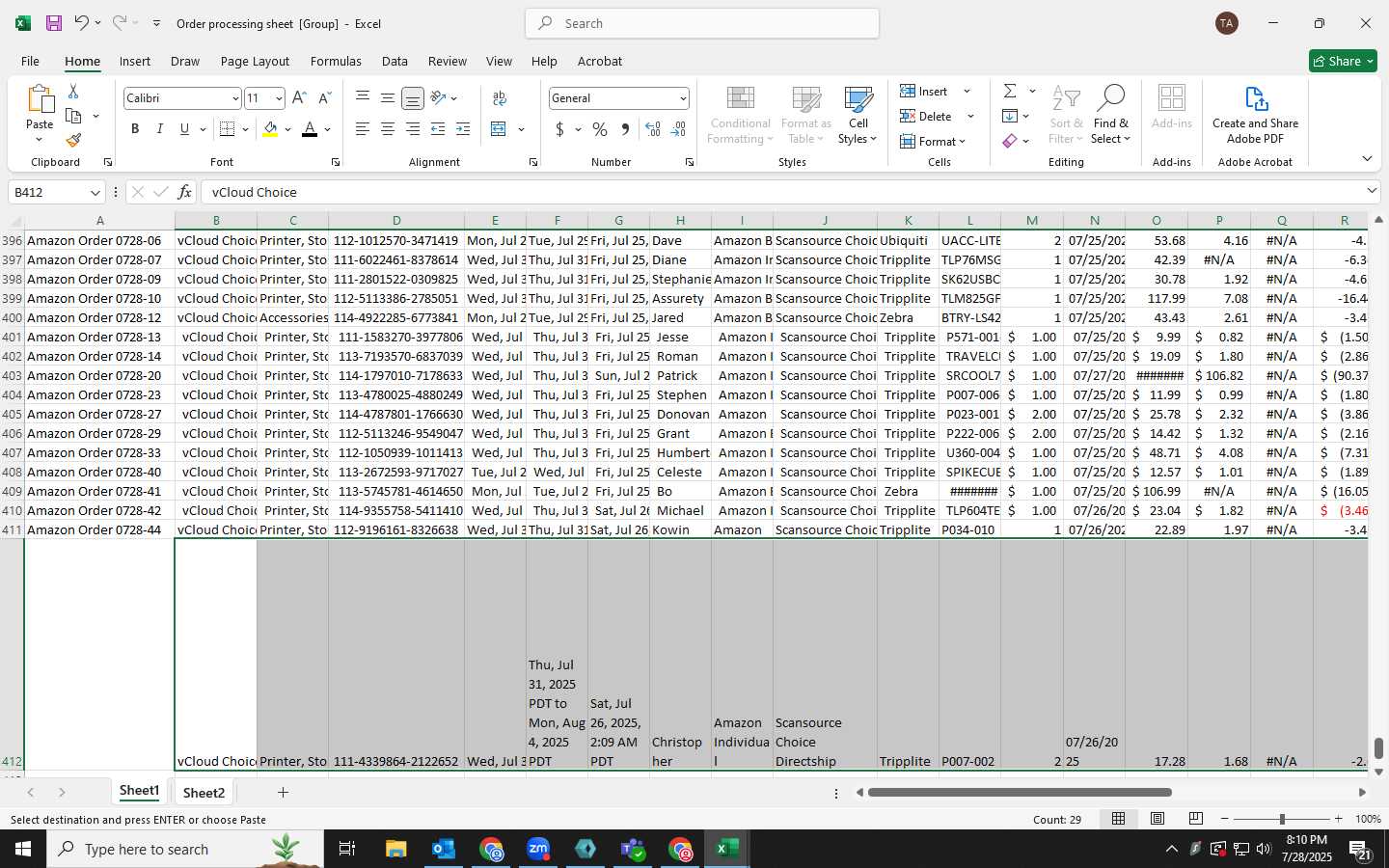Click the user account TA avatar
1389x868 pixels.
(x=1227, y=23)
